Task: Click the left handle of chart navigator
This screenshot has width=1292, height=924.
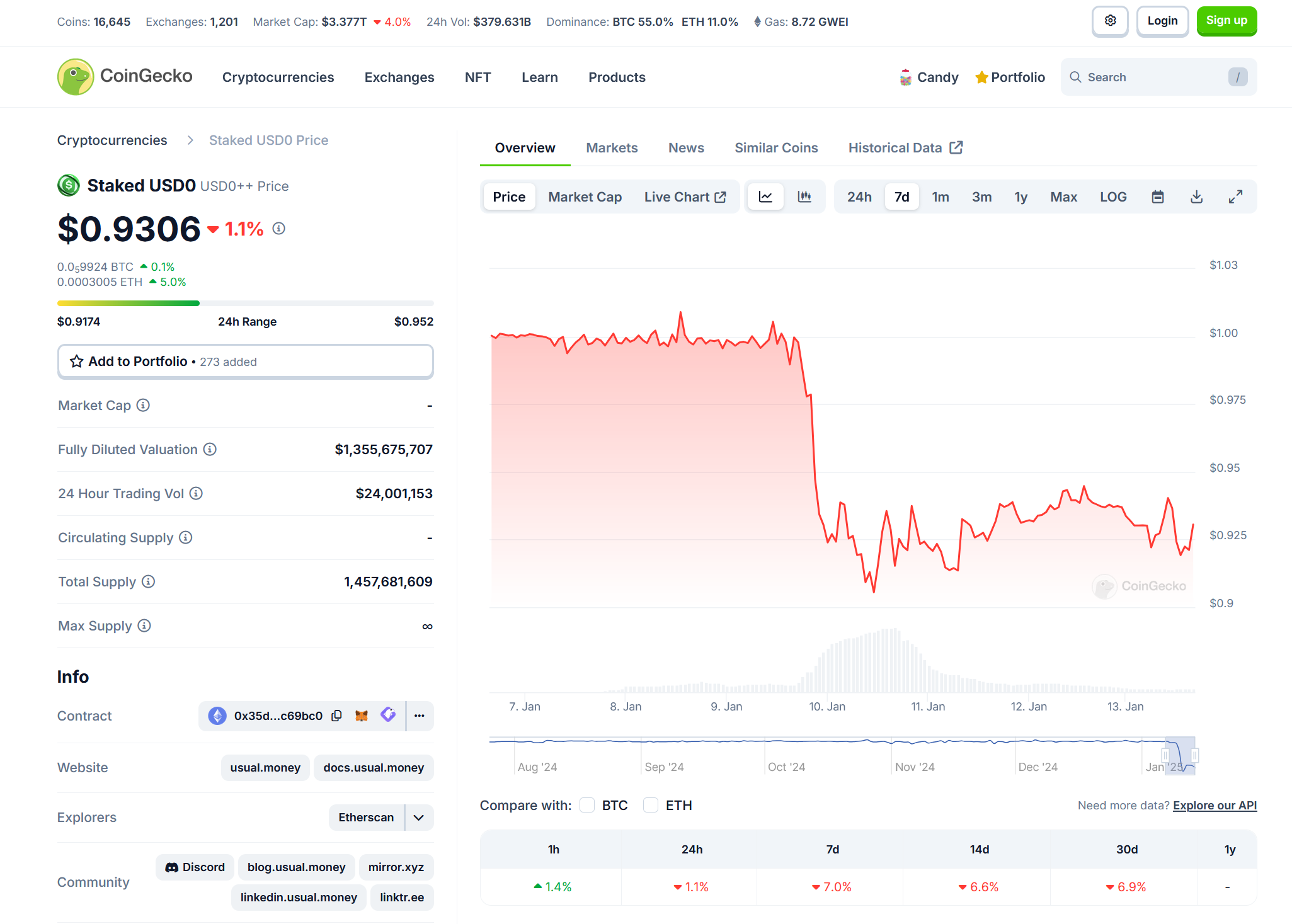Action: [x=1165, y=755]
